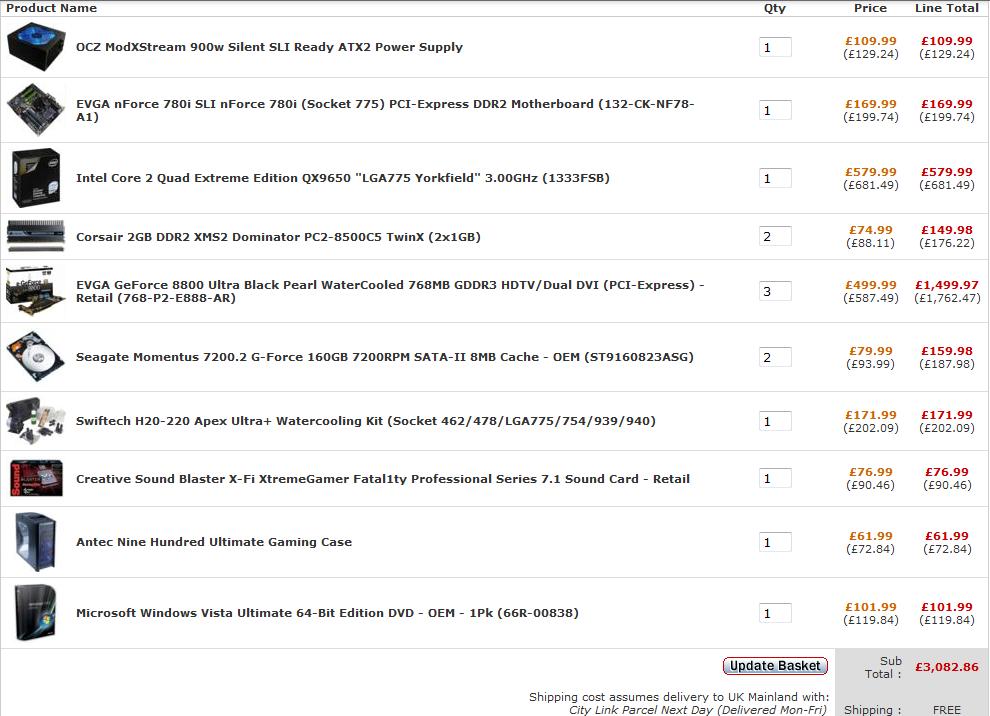Click the OCZ ModXStream power supply thumbnail
Image resolution: width=990 pixels, height=716 pixels.
(36, 47)
